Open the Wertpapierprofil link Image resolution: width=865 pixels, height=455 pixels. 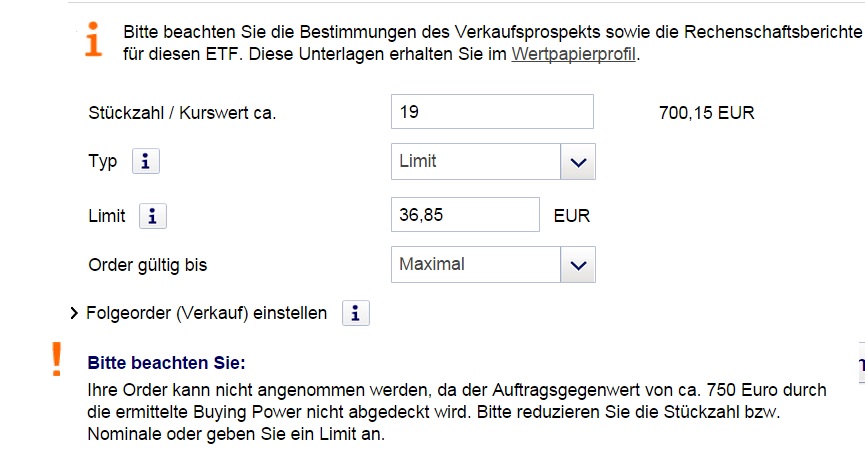click(573, 54)
